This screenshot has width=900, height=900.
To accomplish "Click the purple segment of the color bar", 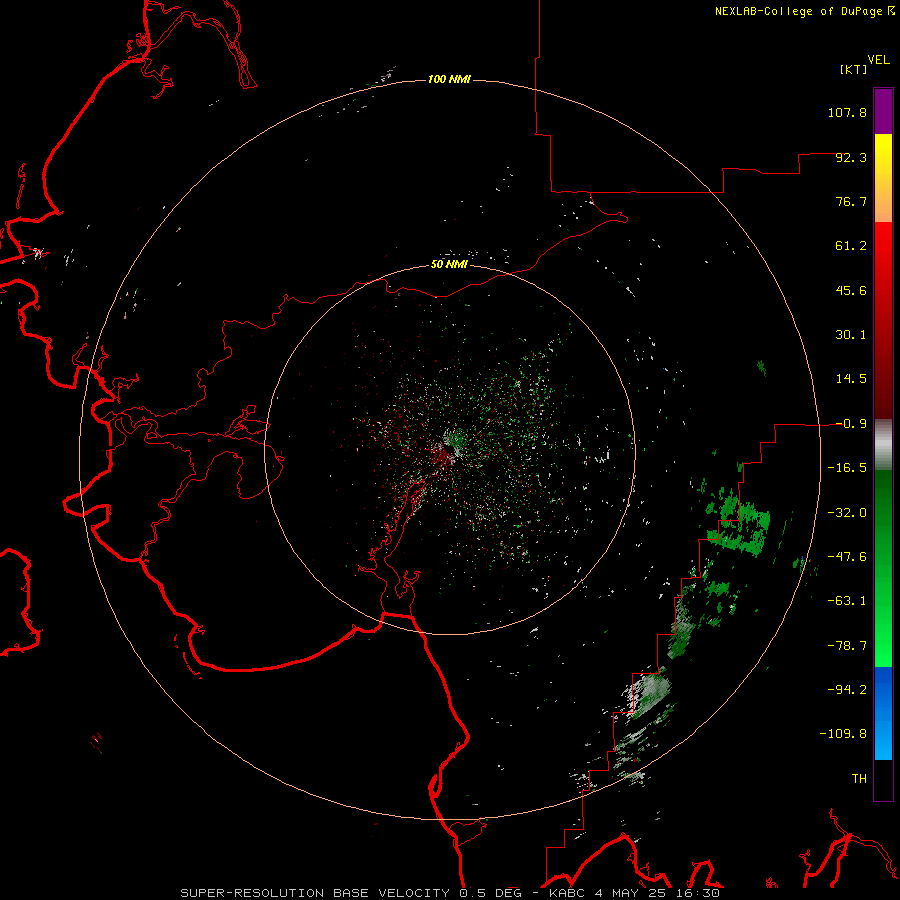I will tap(883, 111).
